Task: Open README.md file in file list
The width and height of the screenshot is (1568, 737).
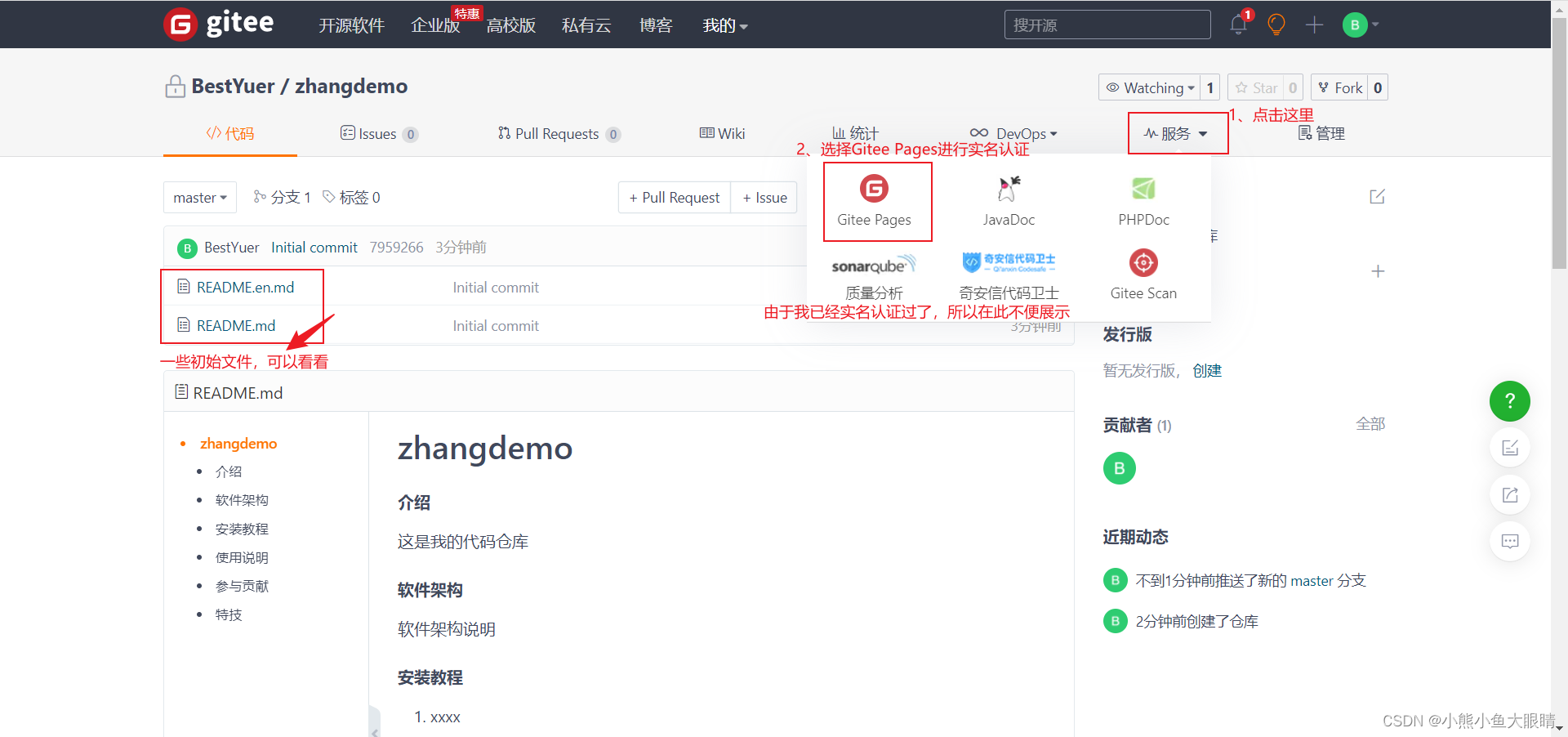Action: 236,326
